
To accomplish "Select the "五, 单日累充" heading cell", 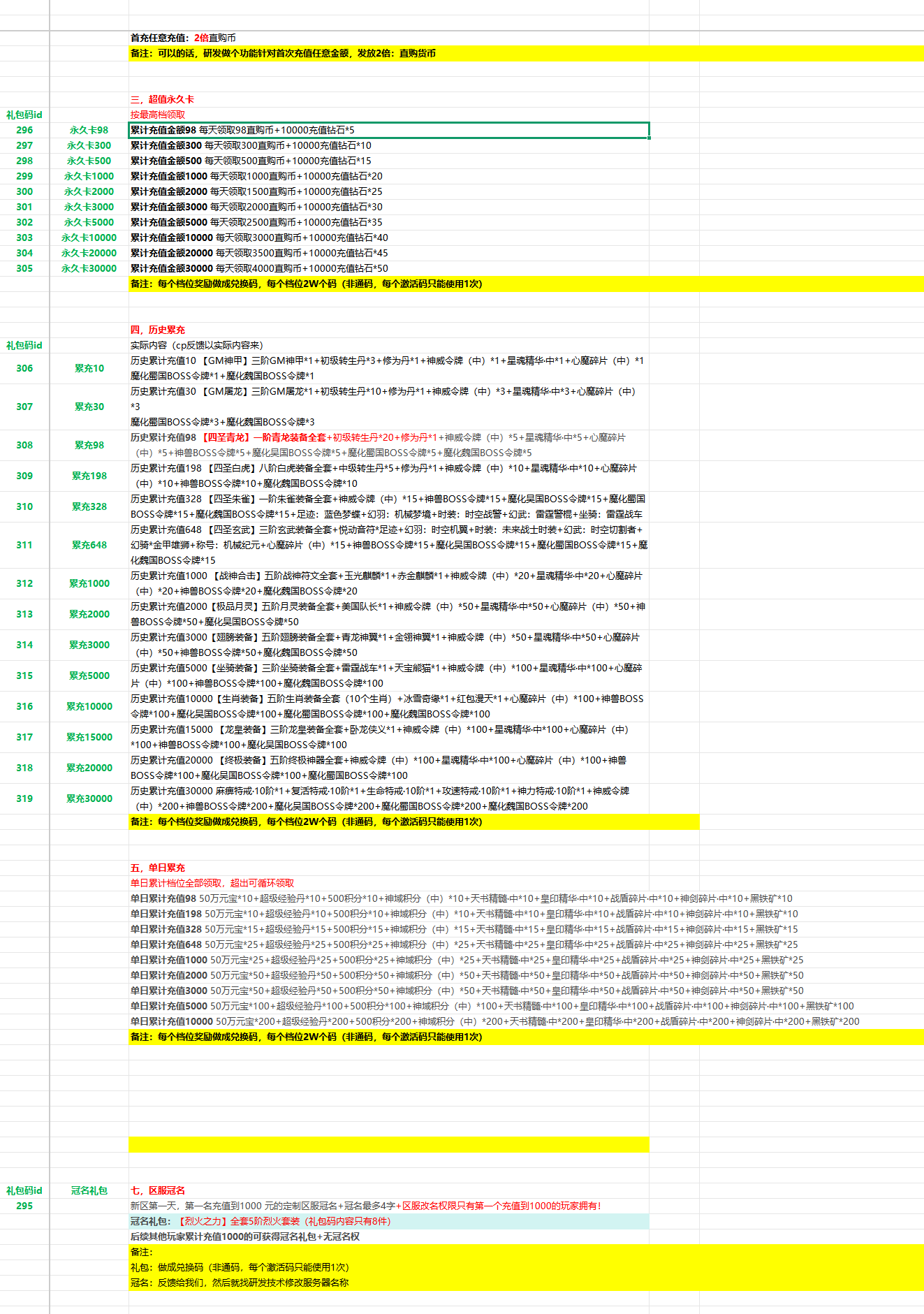I will (158, 868).
